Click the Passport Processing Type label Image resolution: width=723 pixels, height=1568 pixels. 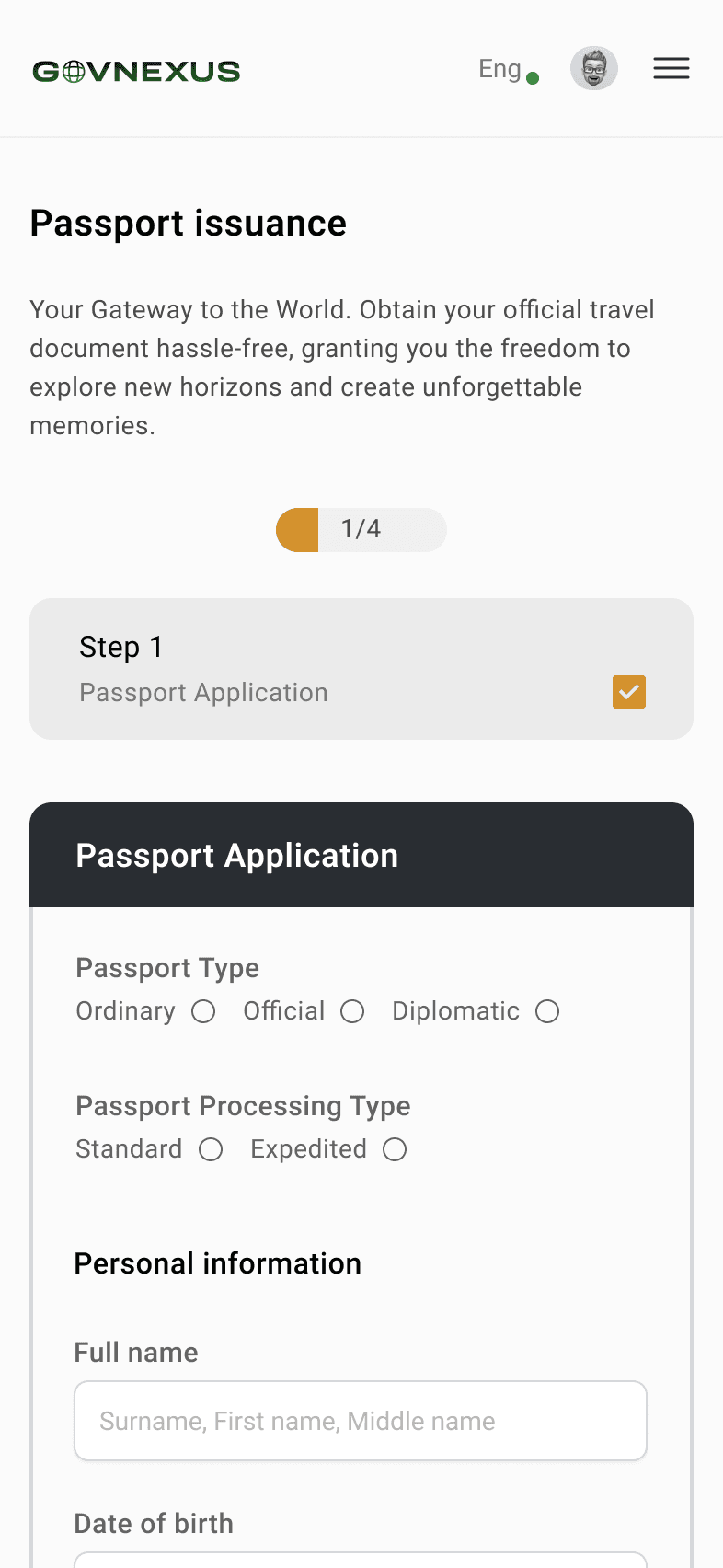pos(243,1106)
